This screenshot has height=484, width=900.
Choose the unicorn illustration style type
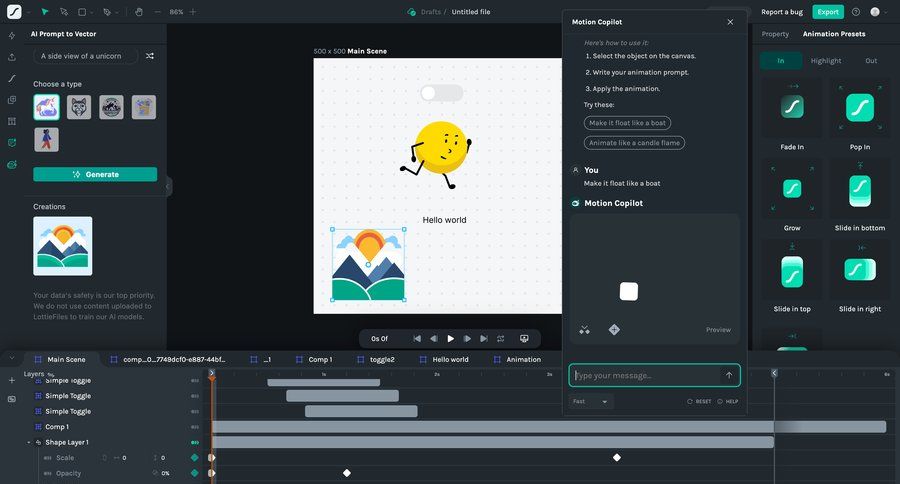(46, 107)
